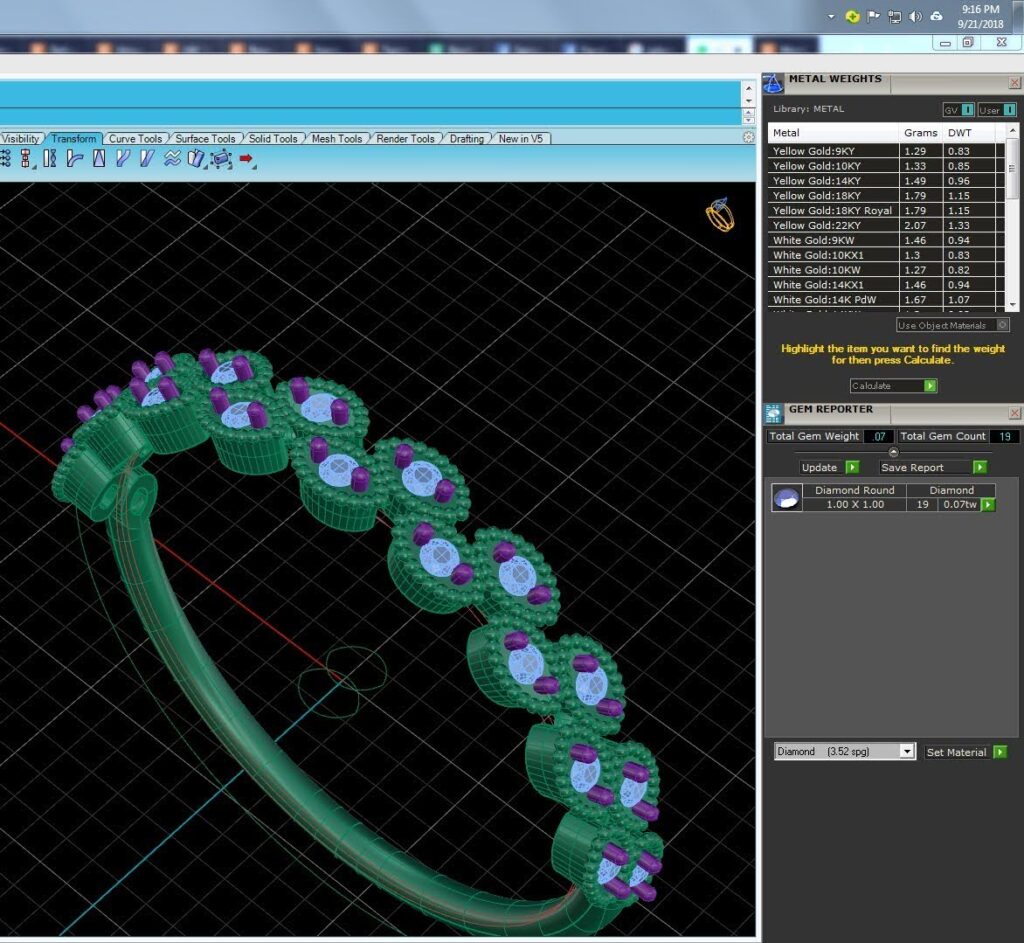Click the Total Gem Count value field
Image resolution: width=1024 pixels, height=943 pixels.
coord(1004,436)
